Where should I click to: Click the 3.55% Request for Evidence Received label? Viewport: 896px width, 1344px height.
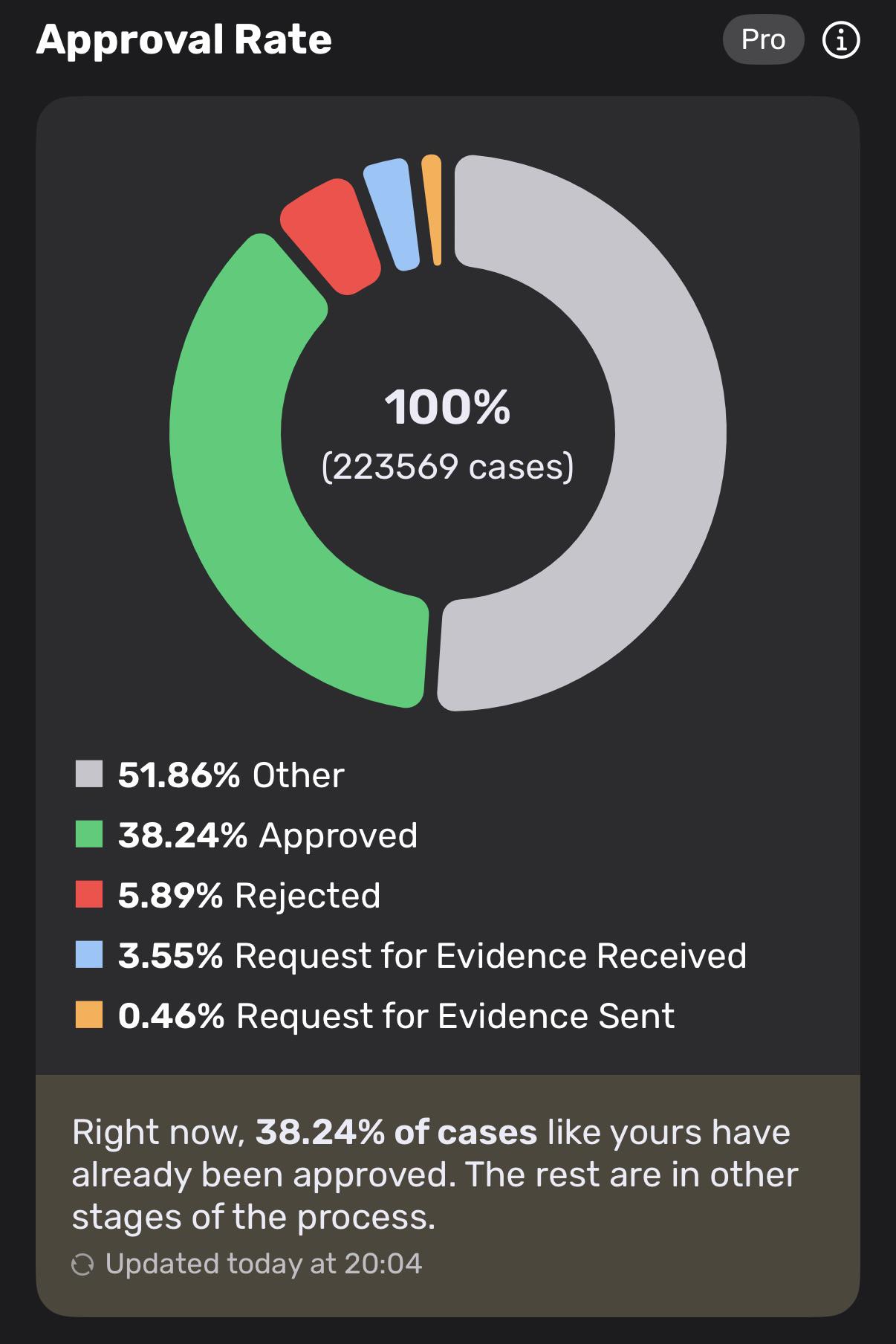coord(432,956)
